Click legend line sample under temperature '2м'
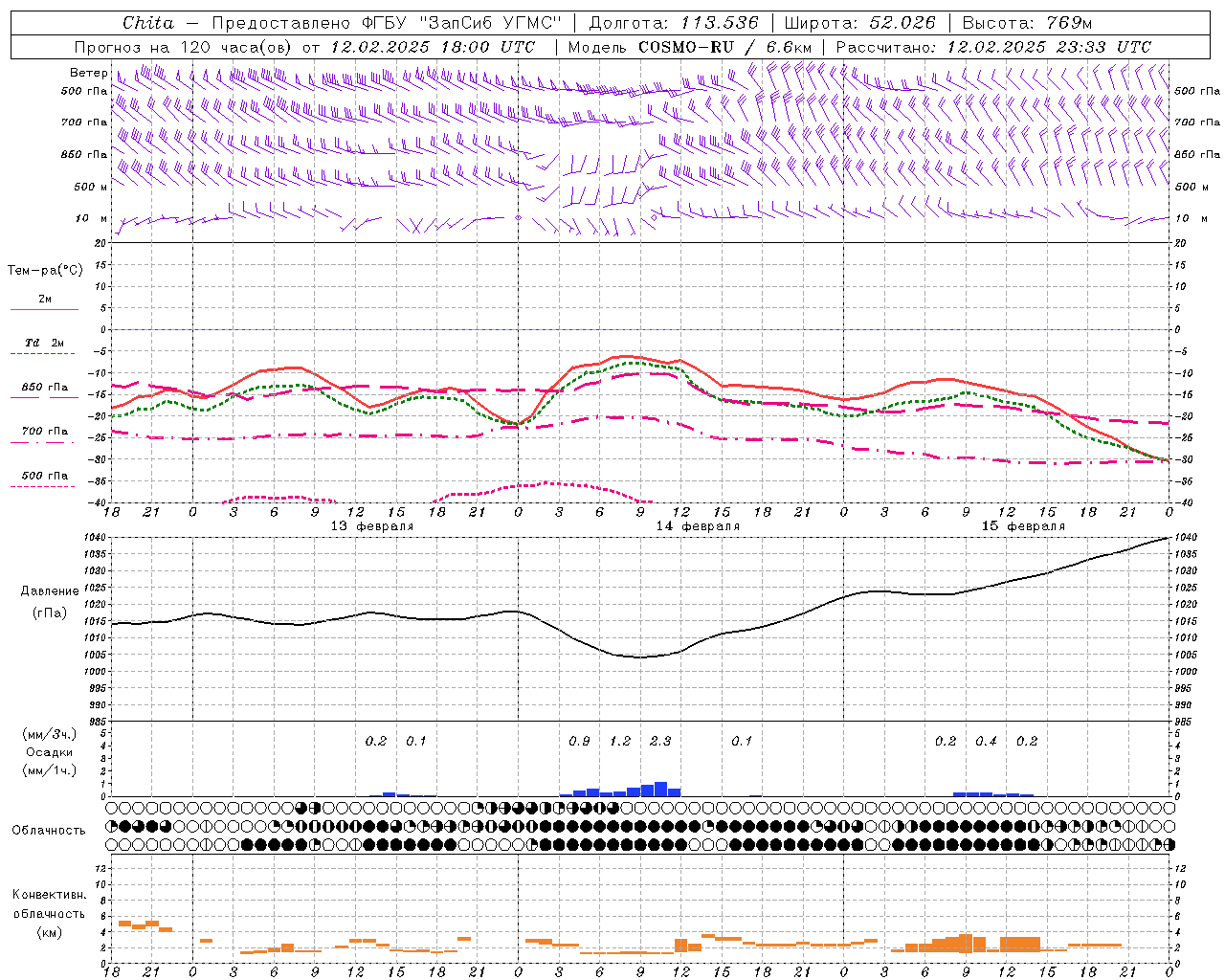 [x=44, y=310]
